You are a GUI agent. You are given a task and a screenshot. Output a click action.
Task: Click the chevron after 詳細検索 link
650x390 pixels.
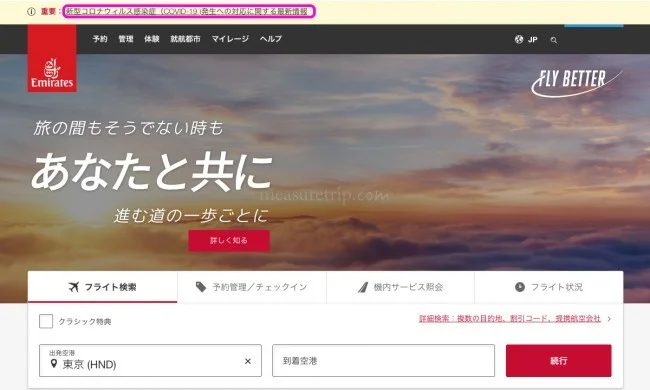[x=609, y=319]
